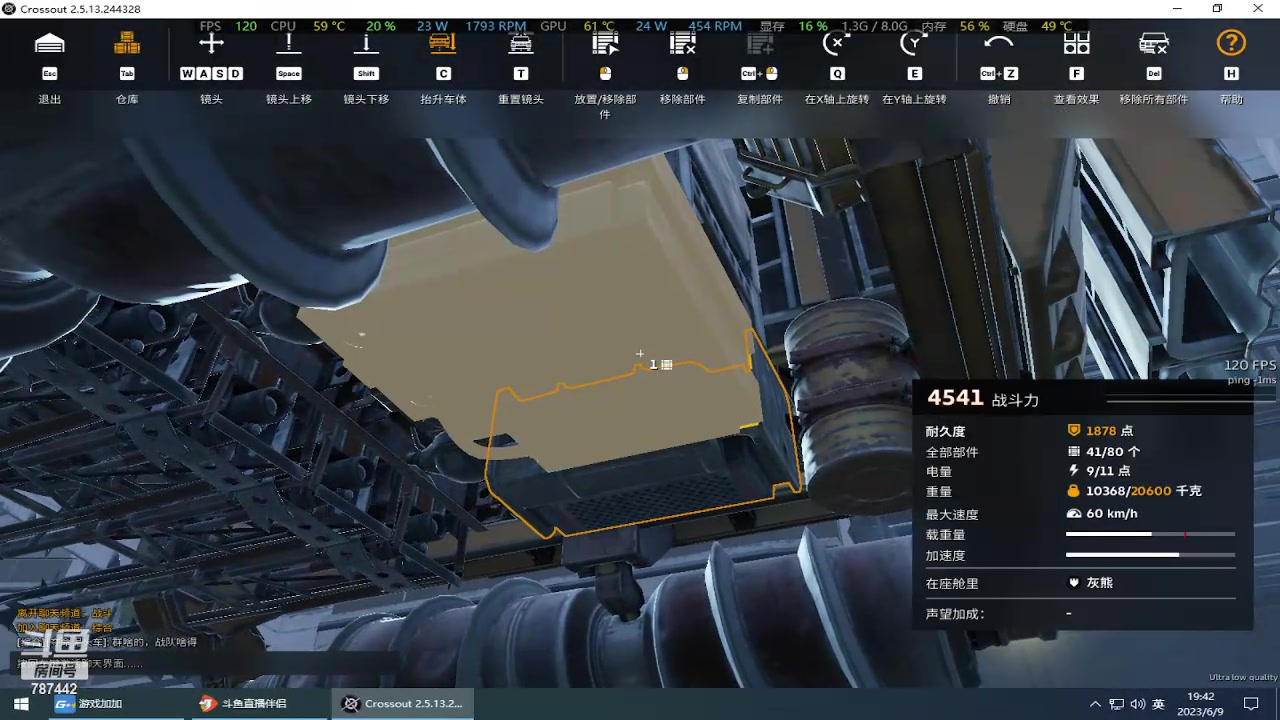The image size is (1280, 720).
Task: Click the taskbar network icon
Action: [x=1116, y=704]
